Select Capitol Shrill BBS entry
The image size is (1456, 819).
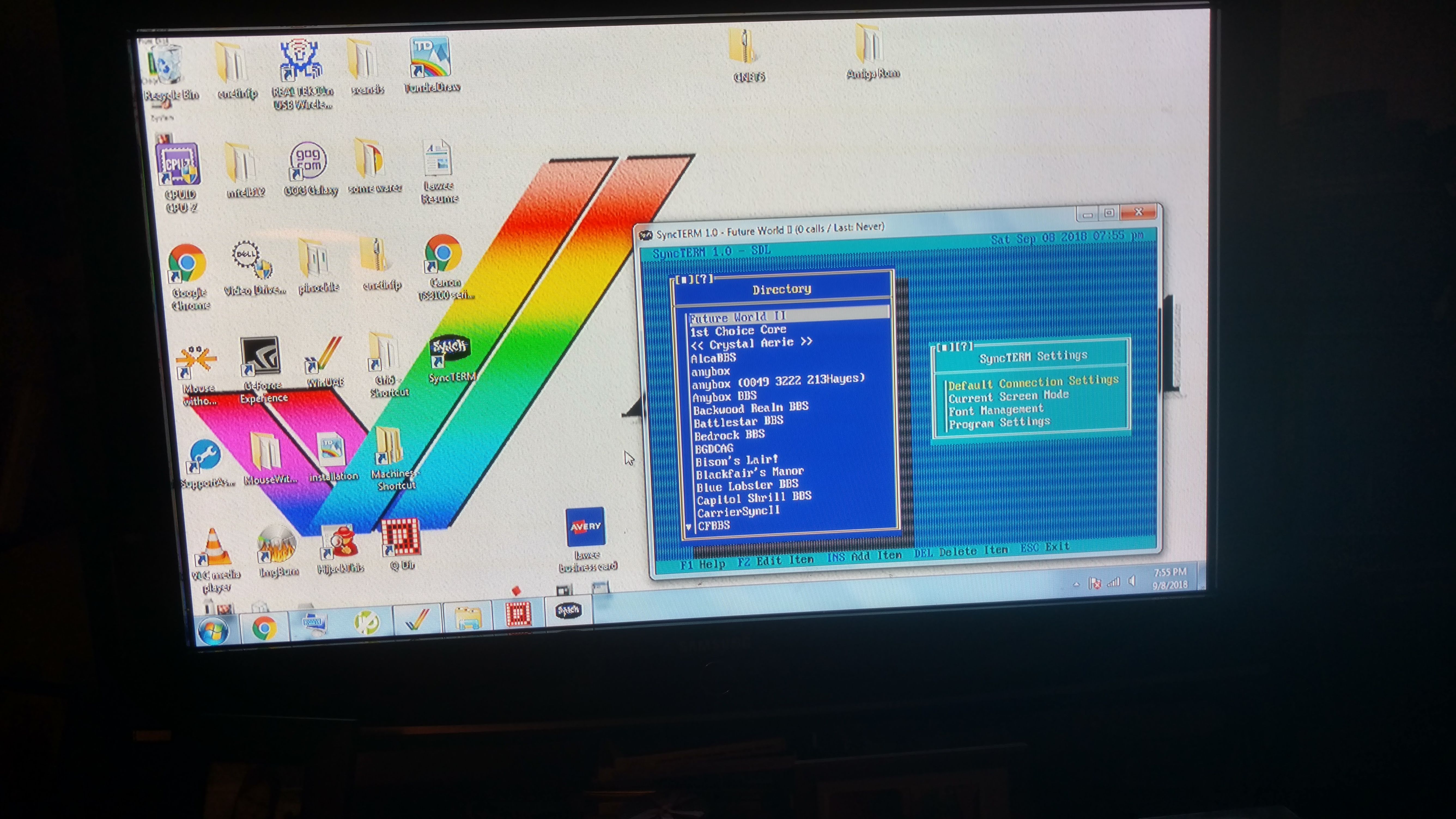tap(754, 498)
